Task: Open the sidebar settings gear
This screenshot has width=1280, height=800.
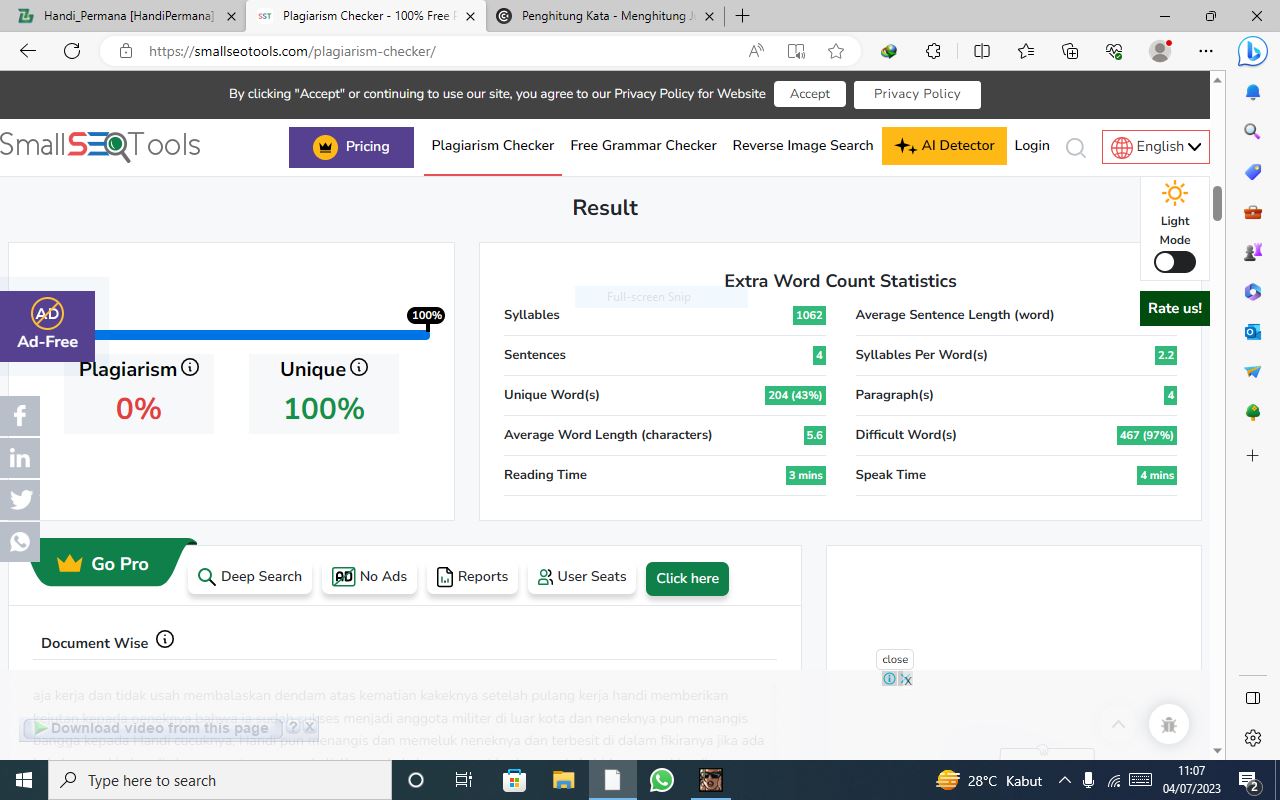Action: point(1253,738)
